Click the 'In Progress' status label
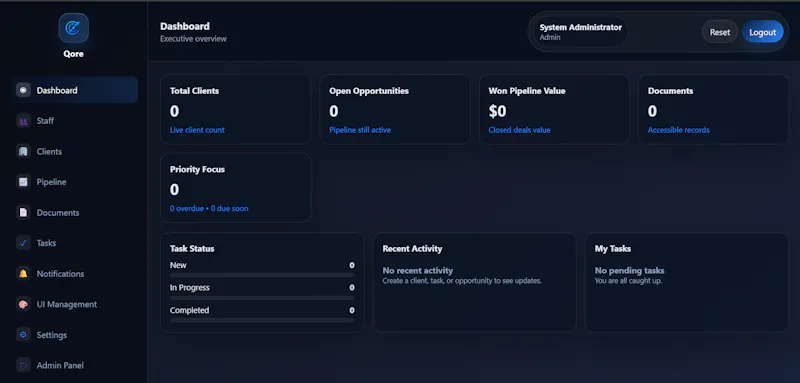The width and height of the screenshot is (800, 383). 190,288
